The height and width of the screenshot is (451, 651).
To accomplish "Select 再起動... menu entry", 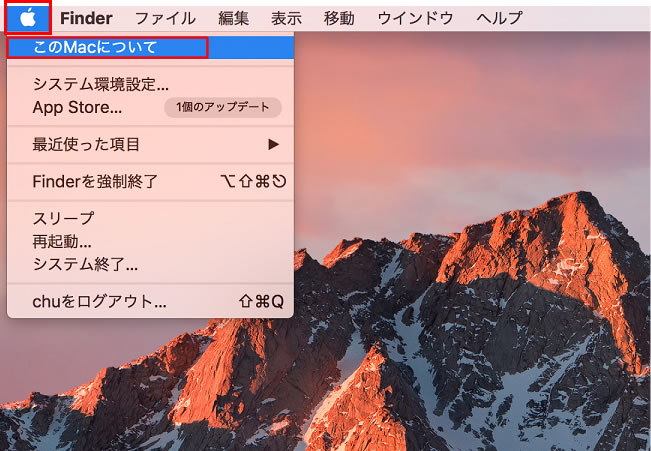I will (150, 241).
